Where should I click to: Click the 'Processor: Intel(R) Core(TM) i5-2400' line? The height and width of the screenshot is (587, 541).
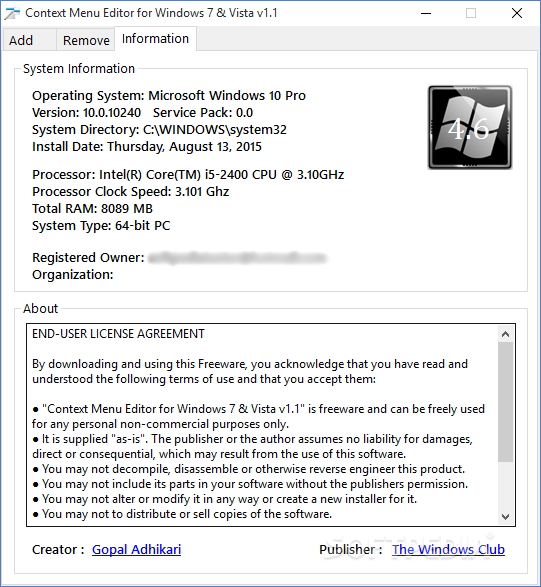pyautogui.click(x=188, y=175)
